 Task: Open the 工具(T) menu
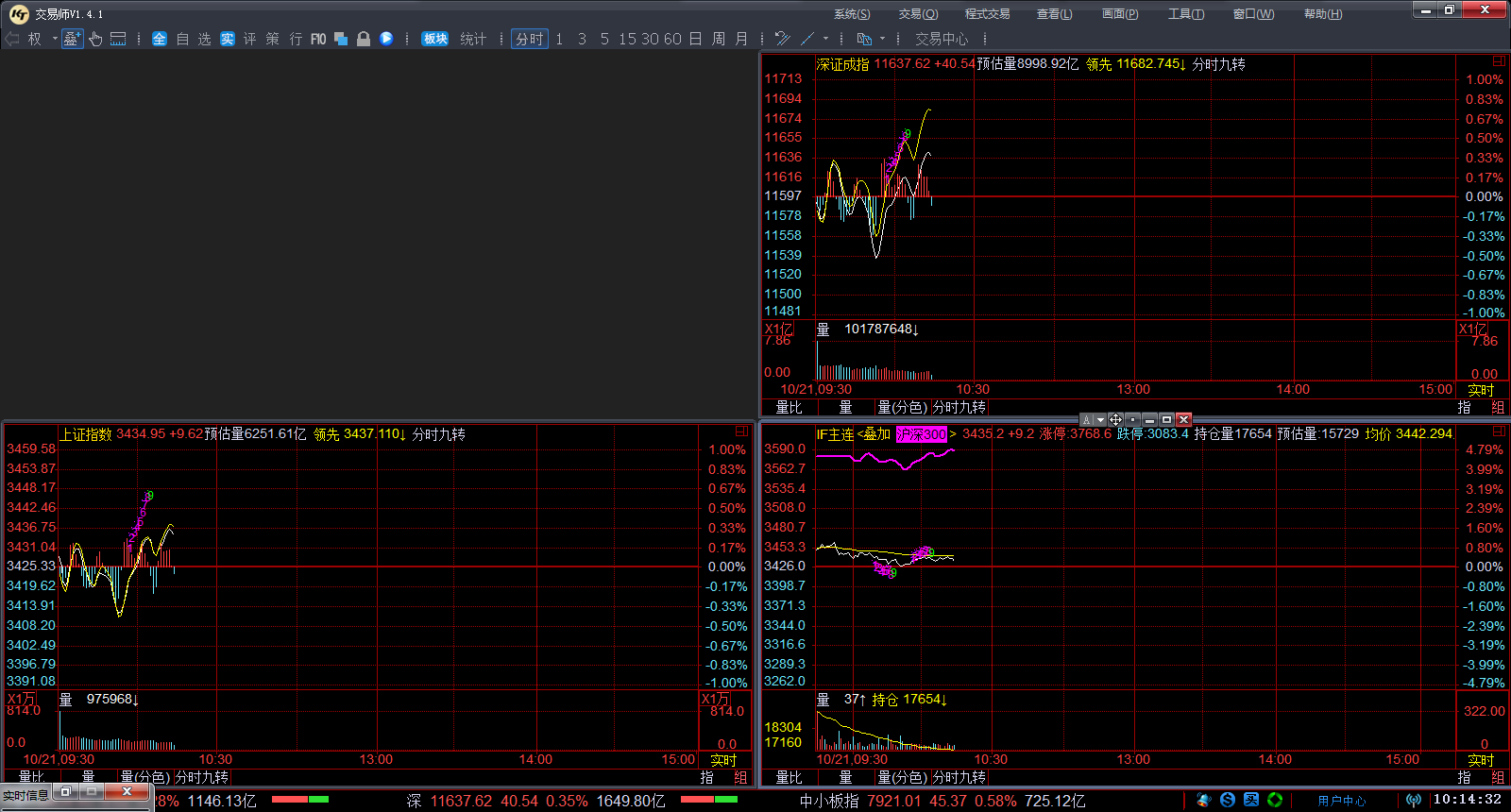pos(1185,13)
